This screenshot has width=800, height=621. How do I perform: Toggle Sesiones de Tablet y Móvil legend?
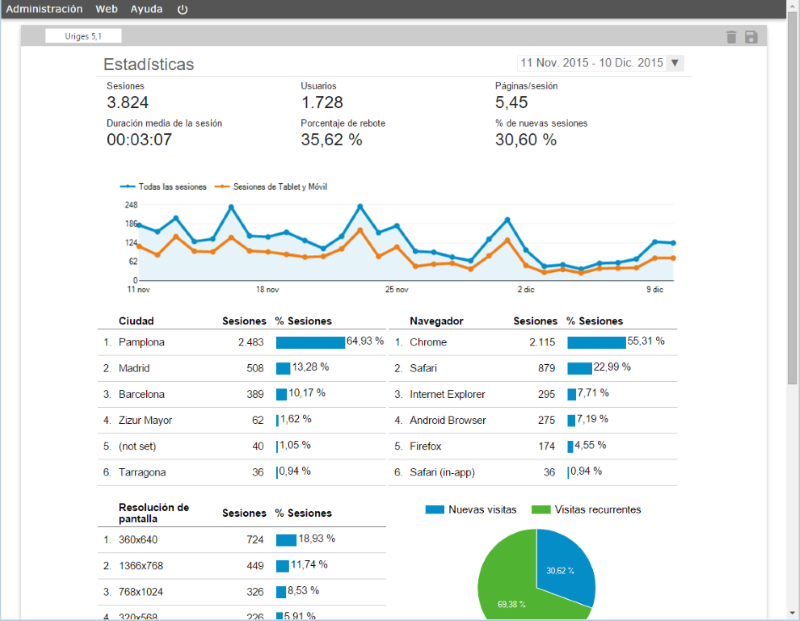271,187
